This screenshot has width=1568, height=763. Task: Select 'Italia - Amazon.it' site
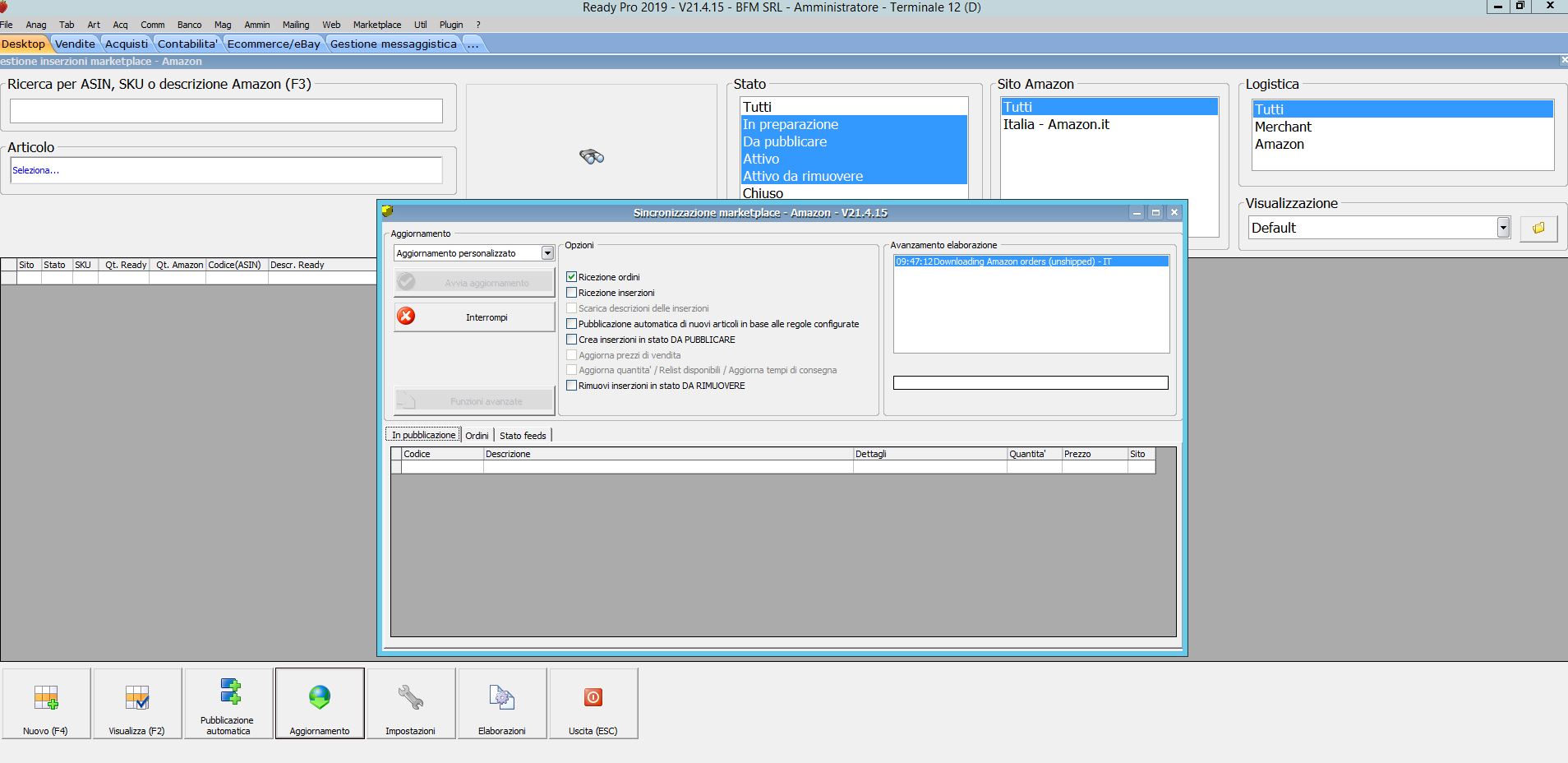(x=1109, y=124)
